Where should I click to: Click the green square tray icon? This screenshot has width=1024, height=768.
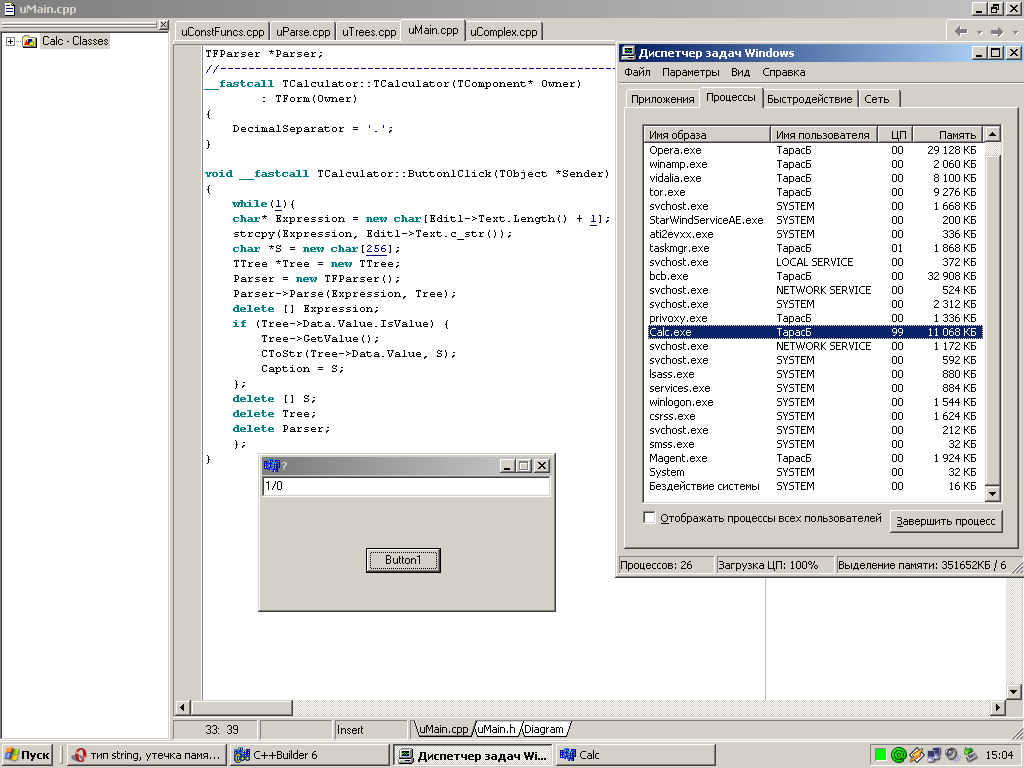[880, 755]
